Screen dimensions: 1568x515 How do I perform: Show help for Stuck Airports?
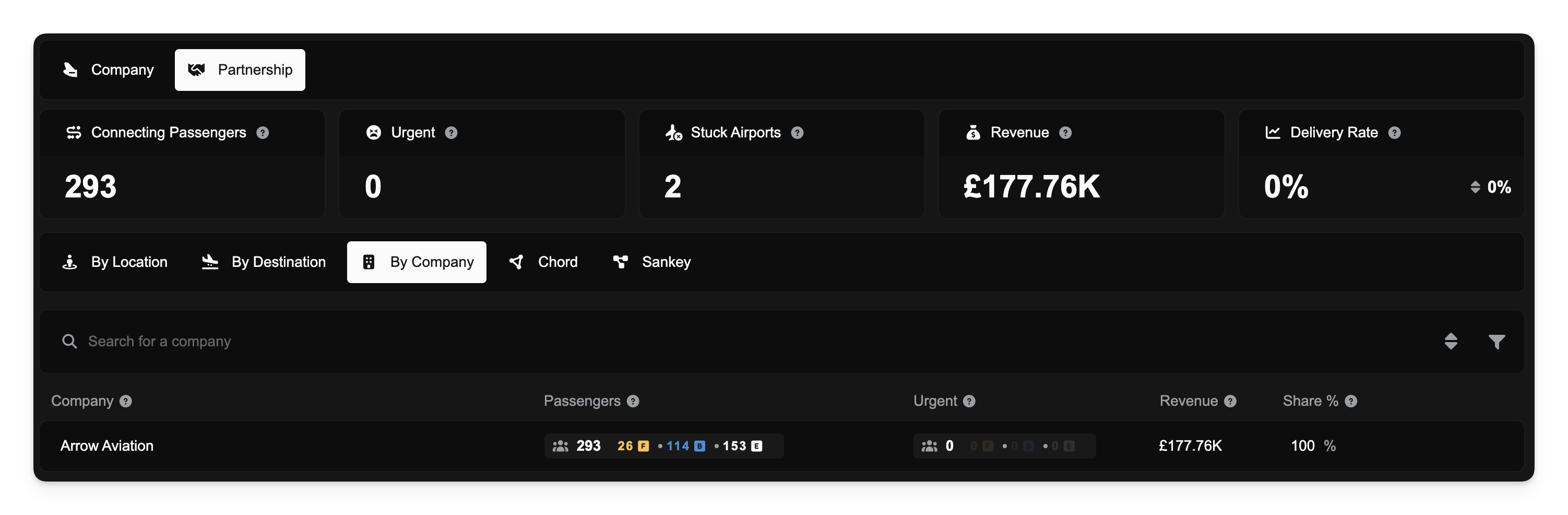797,133
